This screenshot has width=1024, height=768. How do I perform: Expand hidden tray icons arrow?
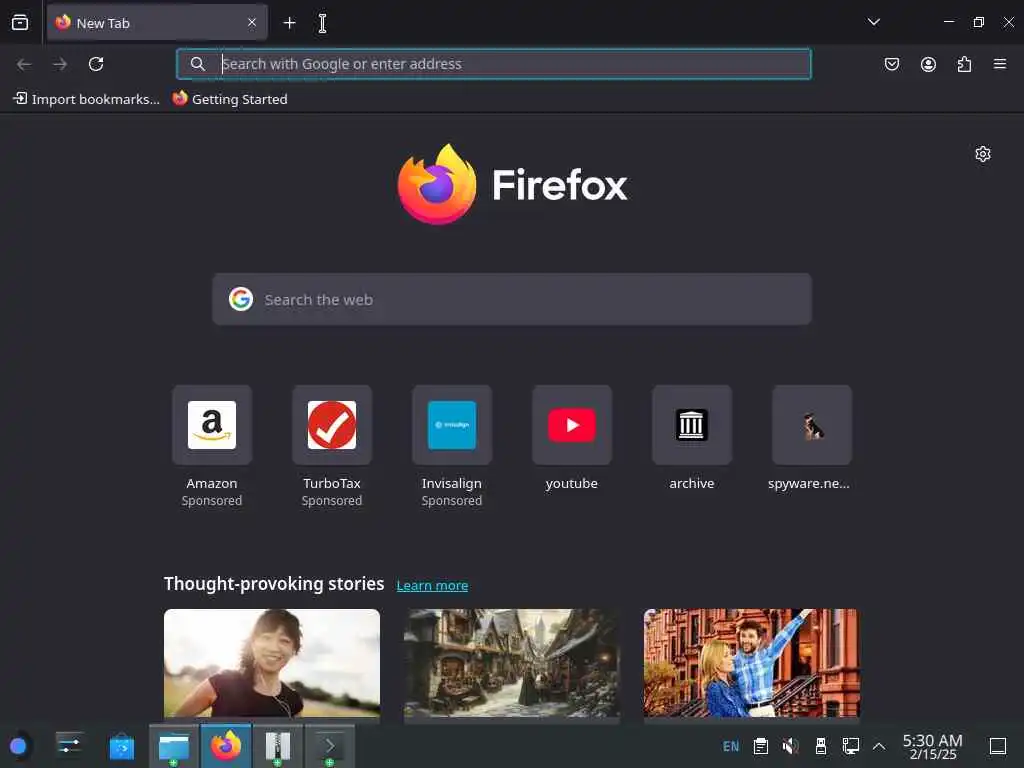click(x=879, y=746)
